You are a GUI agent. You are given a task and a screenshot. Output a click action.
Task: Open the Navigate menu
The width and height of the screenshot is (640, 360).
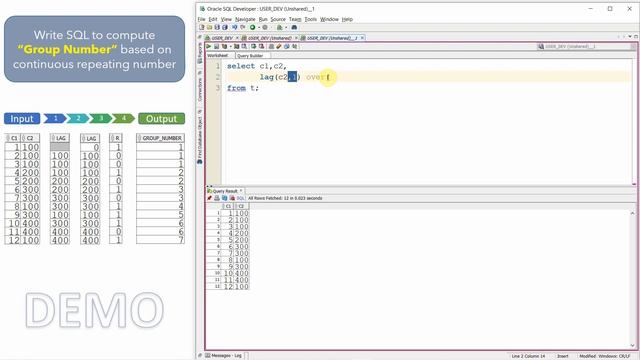[245, 19]
